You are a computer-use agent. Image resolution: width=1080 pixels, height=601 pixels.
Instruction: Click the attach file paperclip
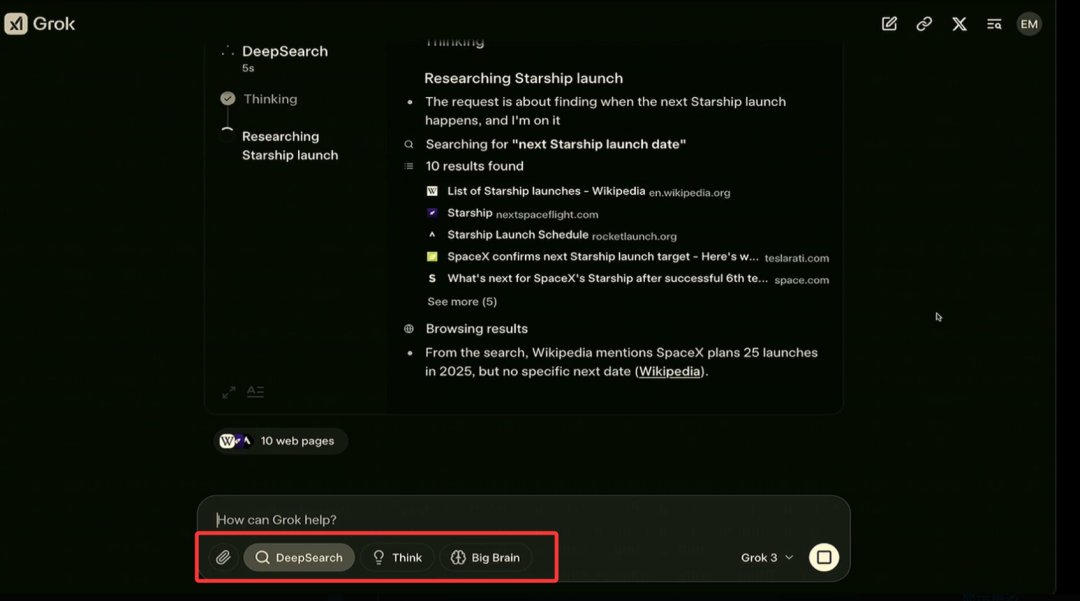(x=223, y=558)
